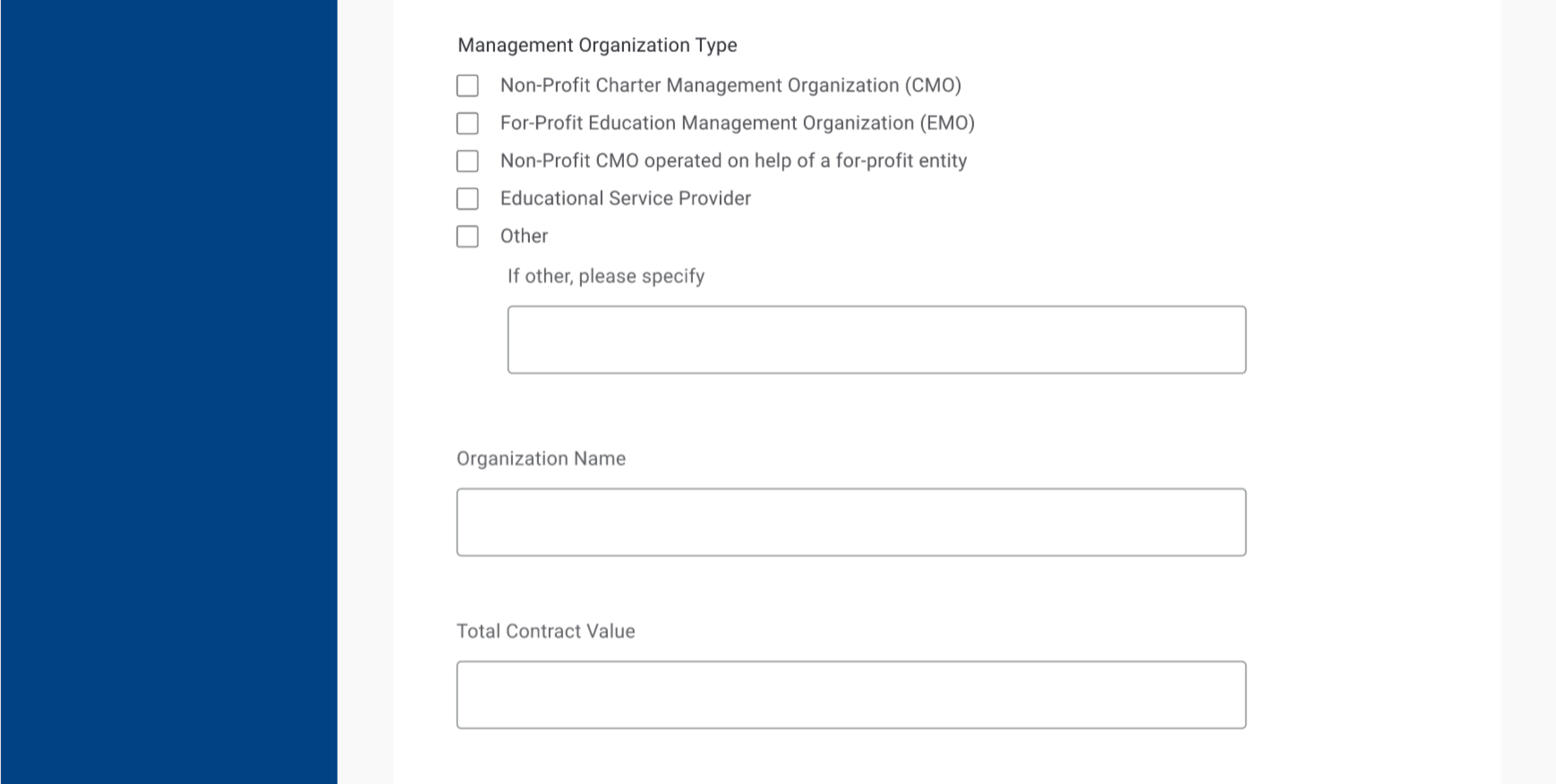Click the "Organization Name" field label
This screenshot has height=784, width=1556.
tap(541, 459)
